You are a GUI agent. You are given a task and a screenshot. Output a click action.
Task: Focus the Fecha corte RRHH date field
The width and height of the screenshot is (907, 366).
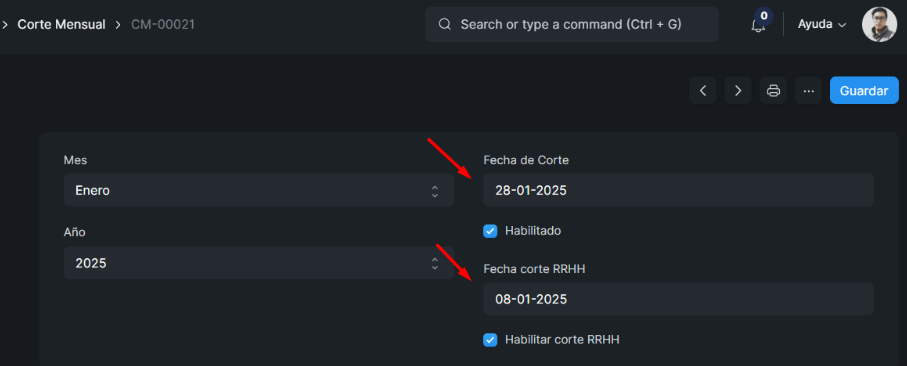coord(679,299)
